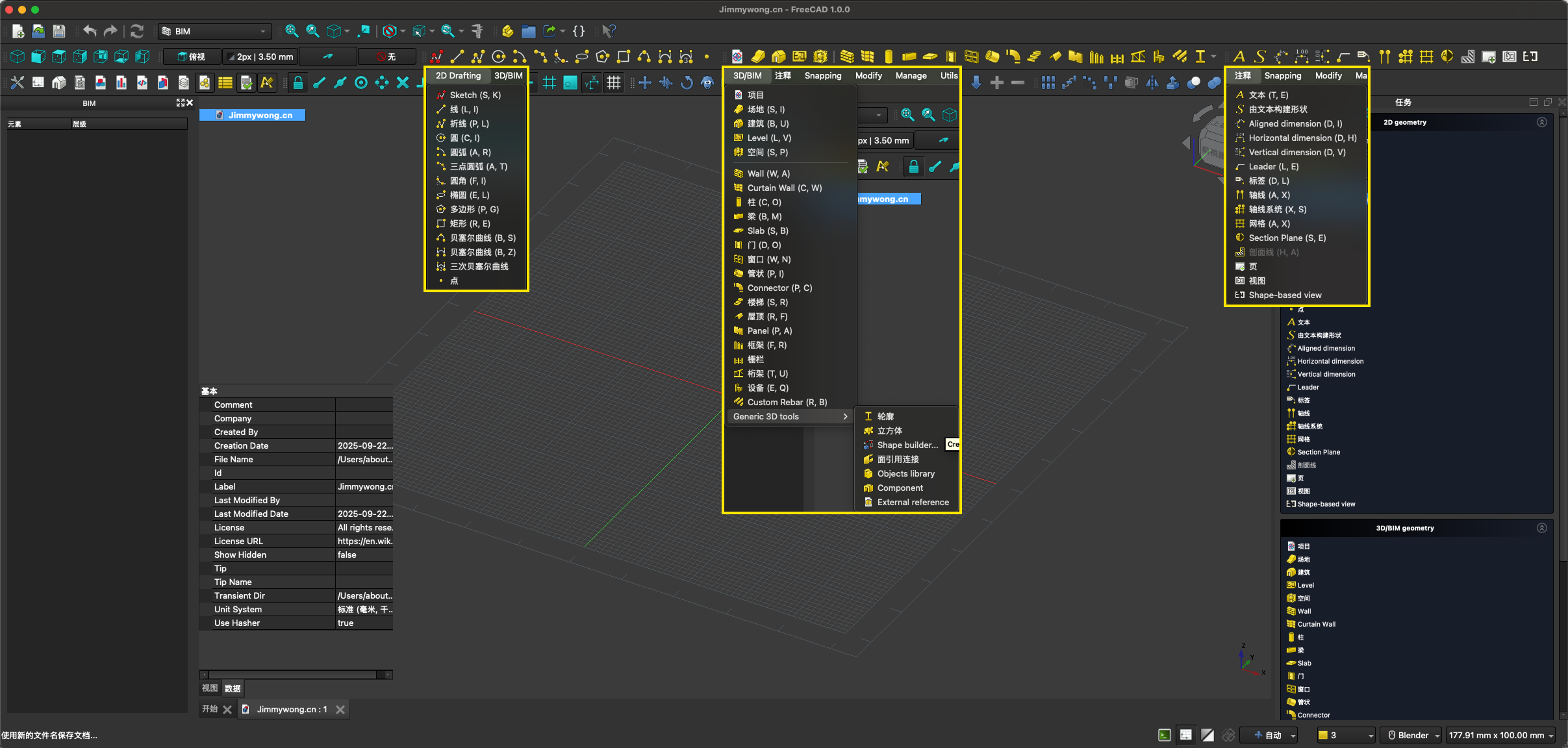This screenshot has width=1568, height=748.
Task: Select the Draft Polygon tool icon
Action: point(602,57)
